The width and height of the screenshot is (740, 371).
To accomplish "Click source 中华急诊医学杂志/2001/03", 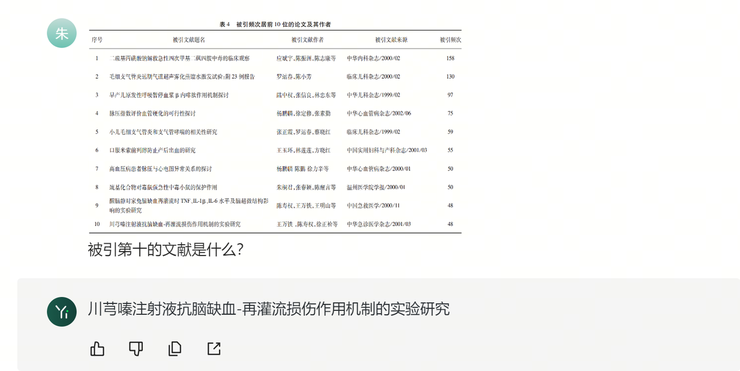I will click(x=379, y=224).
